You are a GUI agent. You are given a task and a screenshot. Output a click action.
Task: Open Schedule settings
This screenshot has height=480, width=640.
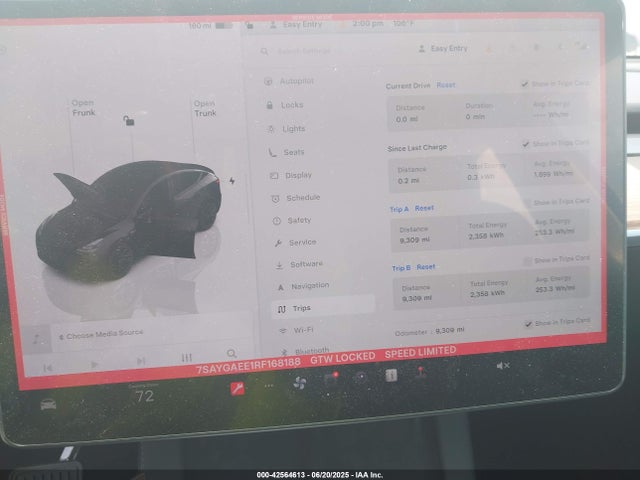point(296,198)
